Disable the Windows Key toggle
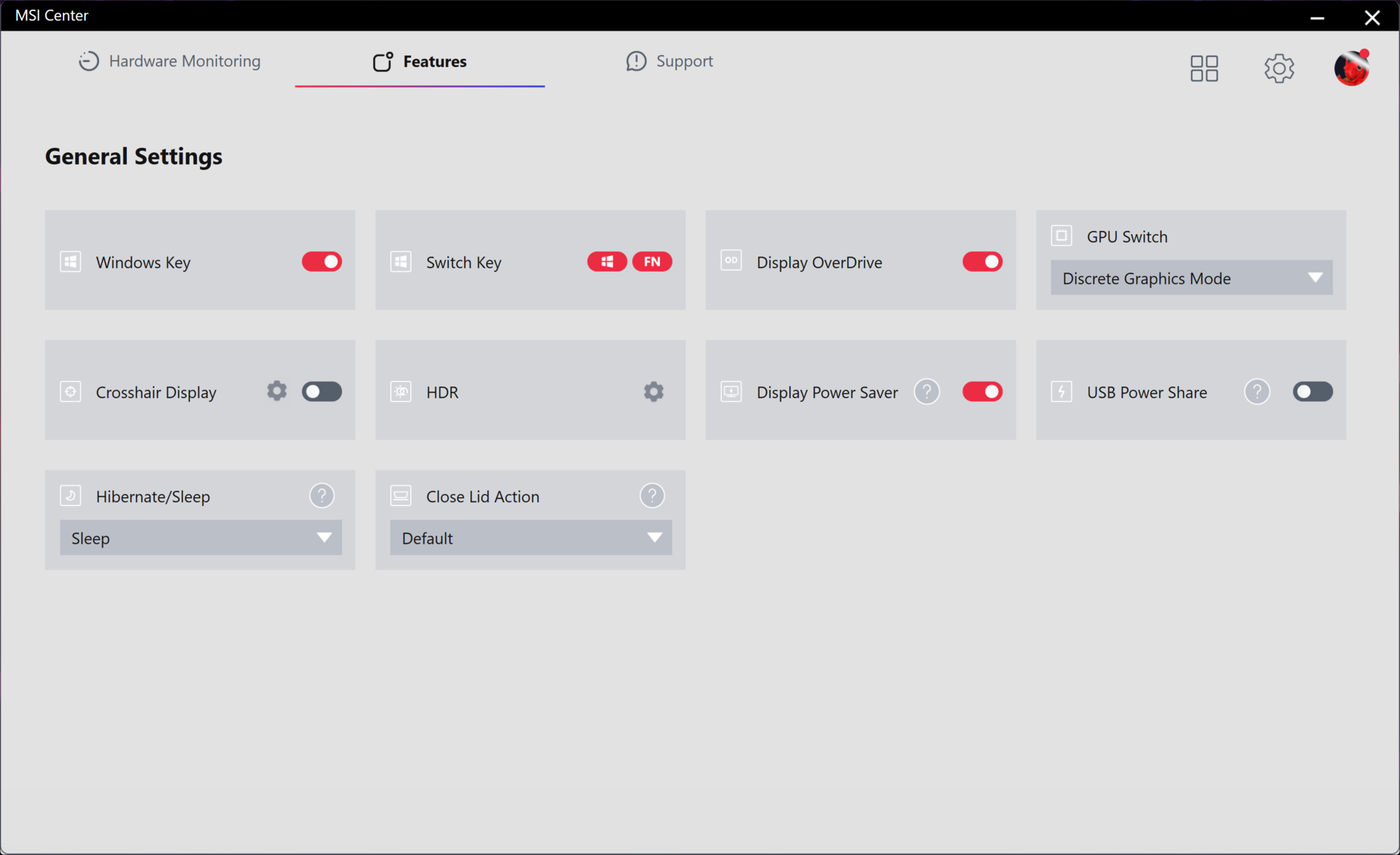1400x855 pixels. point(322,262)
